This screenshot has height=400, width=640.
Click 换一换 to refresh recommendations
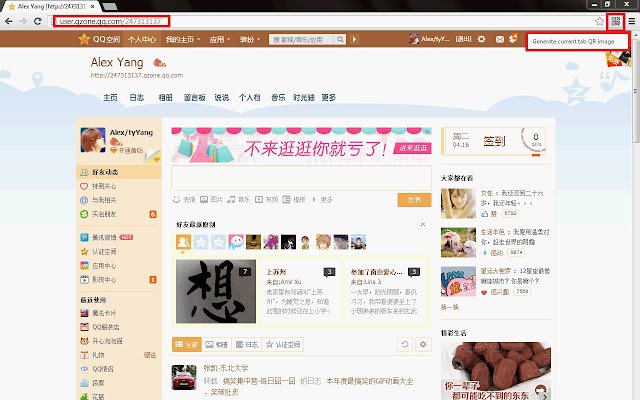[450, 307]
